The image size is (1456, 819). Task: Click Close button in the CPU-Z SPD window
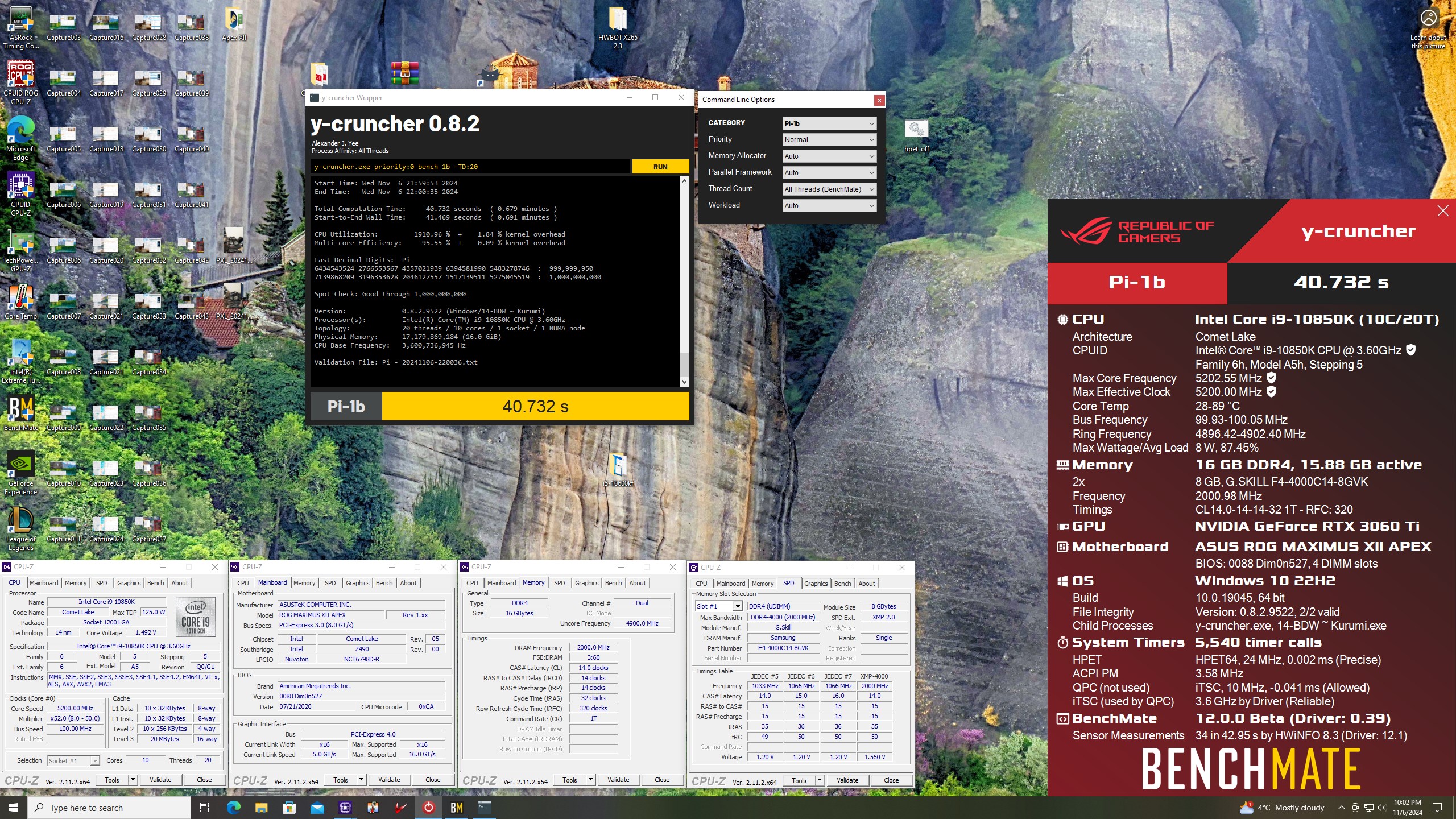point(891,780)
